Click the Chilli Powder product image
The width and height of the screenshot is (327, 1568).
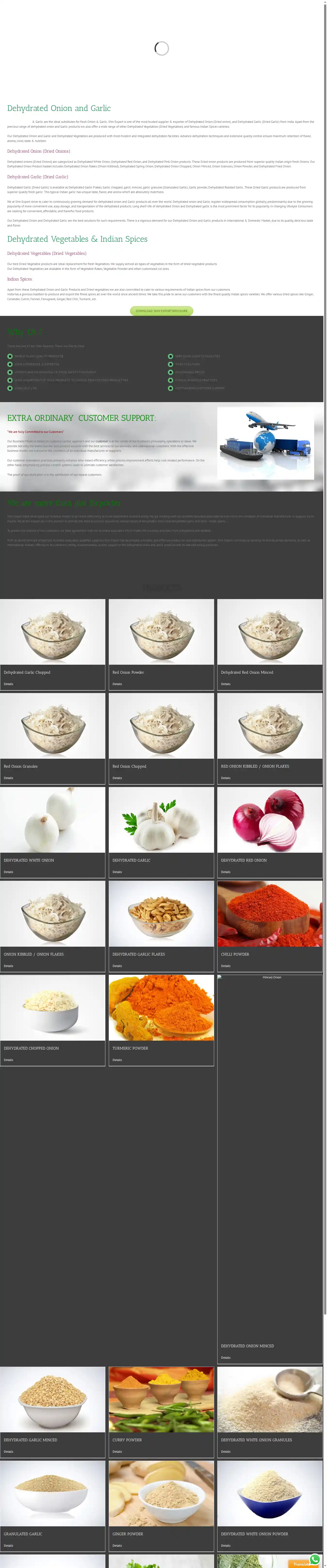[x=270, y=914]
